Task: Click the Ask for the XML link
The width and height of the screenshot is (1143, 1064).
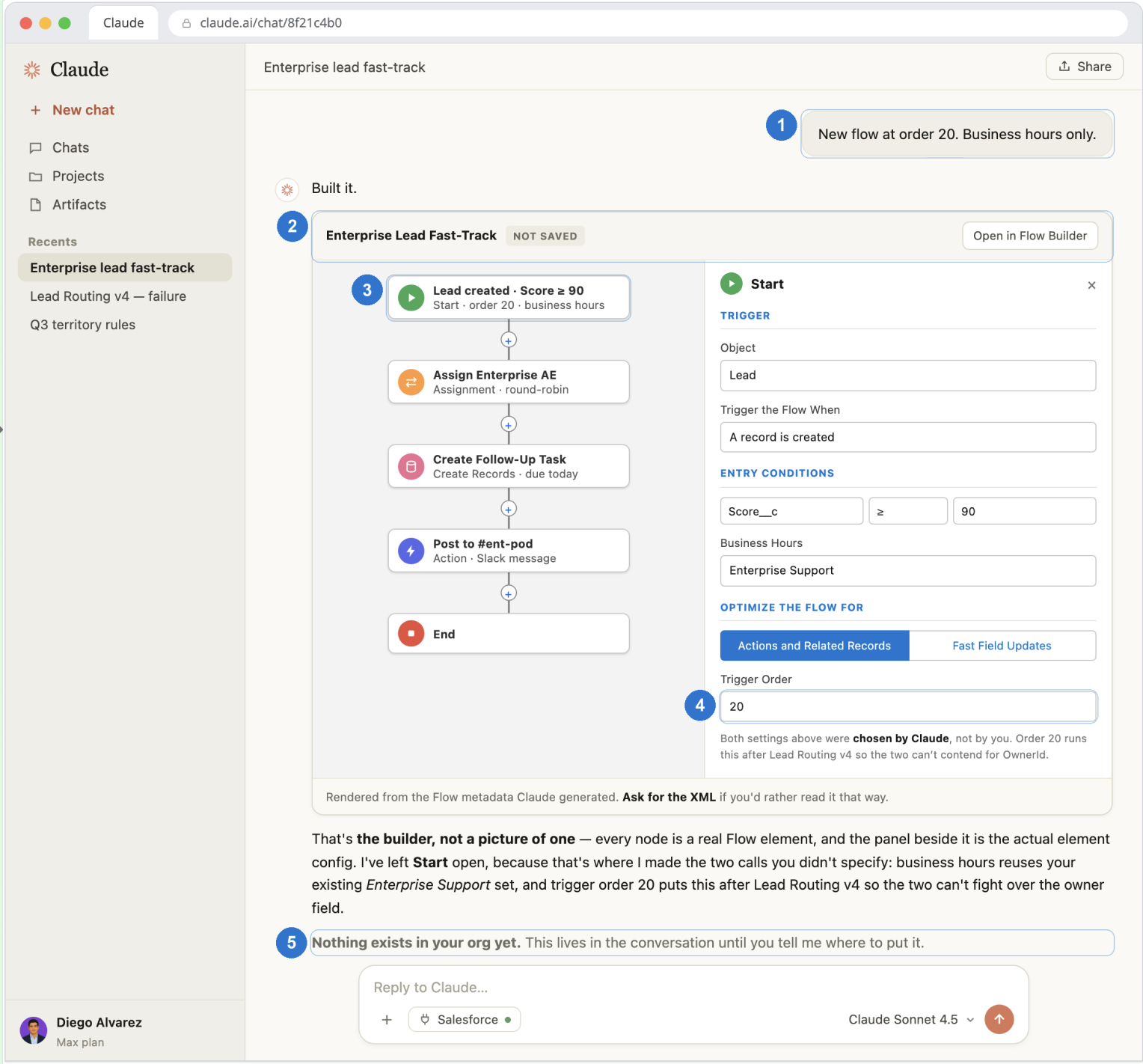Action: [669, 797]
